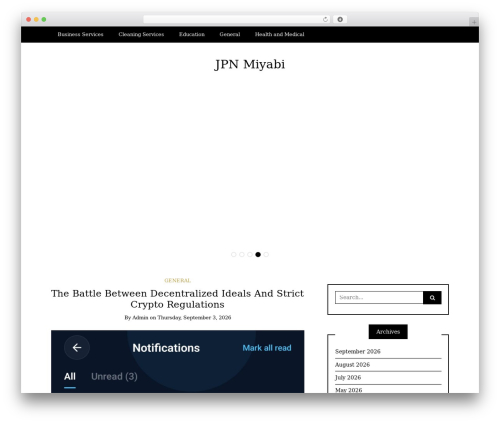Select the fifth slider dot

(x=266, y=254)
